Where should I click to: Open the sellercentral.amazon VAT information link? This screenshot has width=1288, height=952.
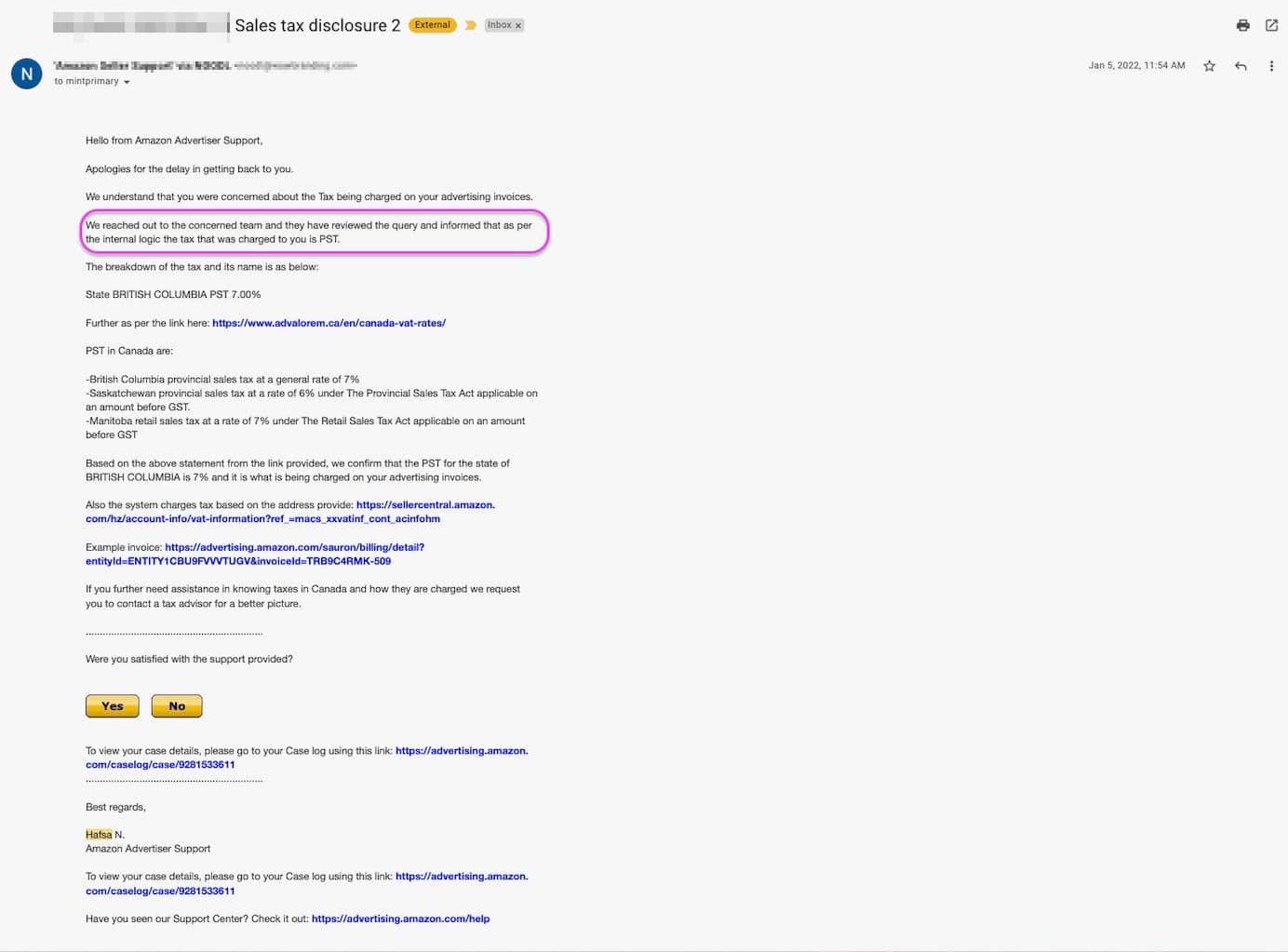290,512
